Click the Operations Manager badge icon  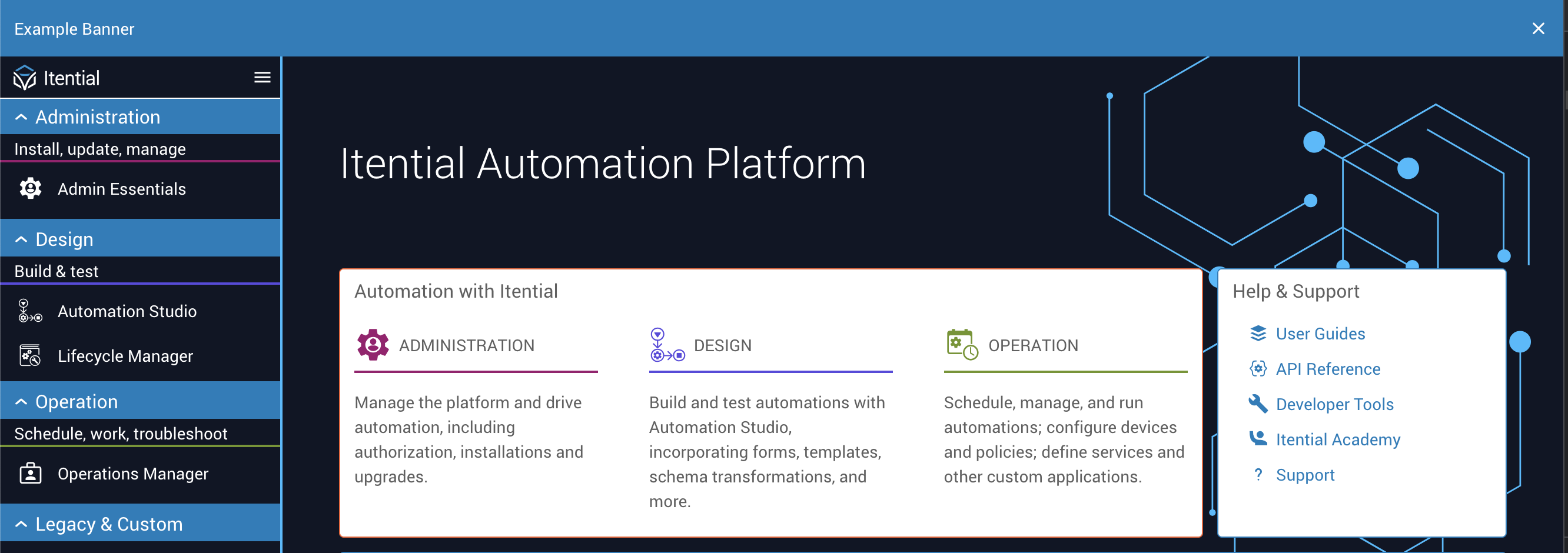pyautogui.click(x=31, y=474)
